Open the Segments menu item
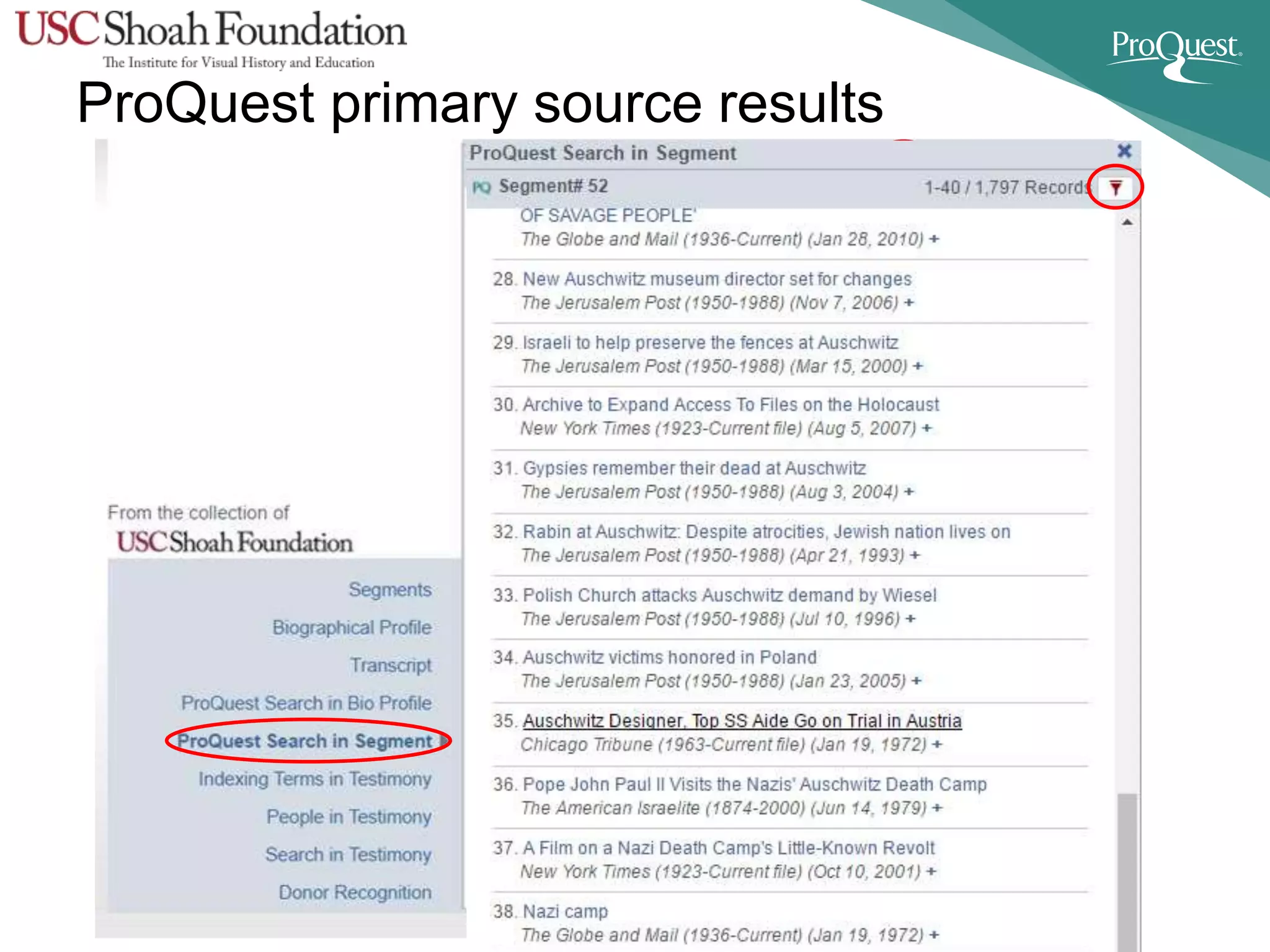The height and width of the screenshot is (952, 1270). tap(390, 589)
